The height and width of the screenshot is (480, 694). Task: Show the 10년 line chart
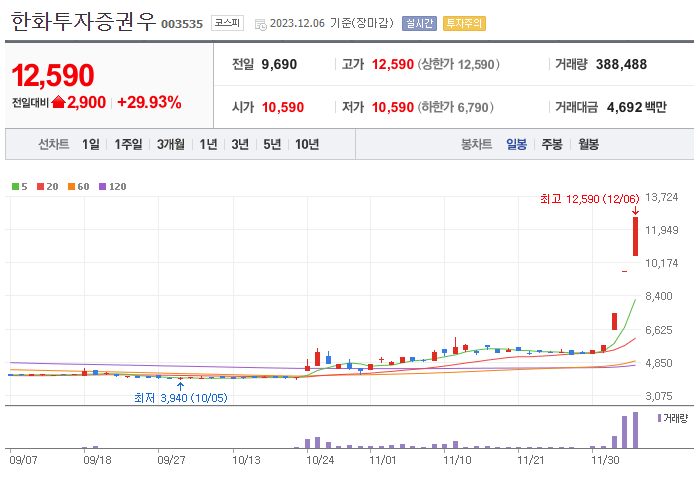pos(307,144)
